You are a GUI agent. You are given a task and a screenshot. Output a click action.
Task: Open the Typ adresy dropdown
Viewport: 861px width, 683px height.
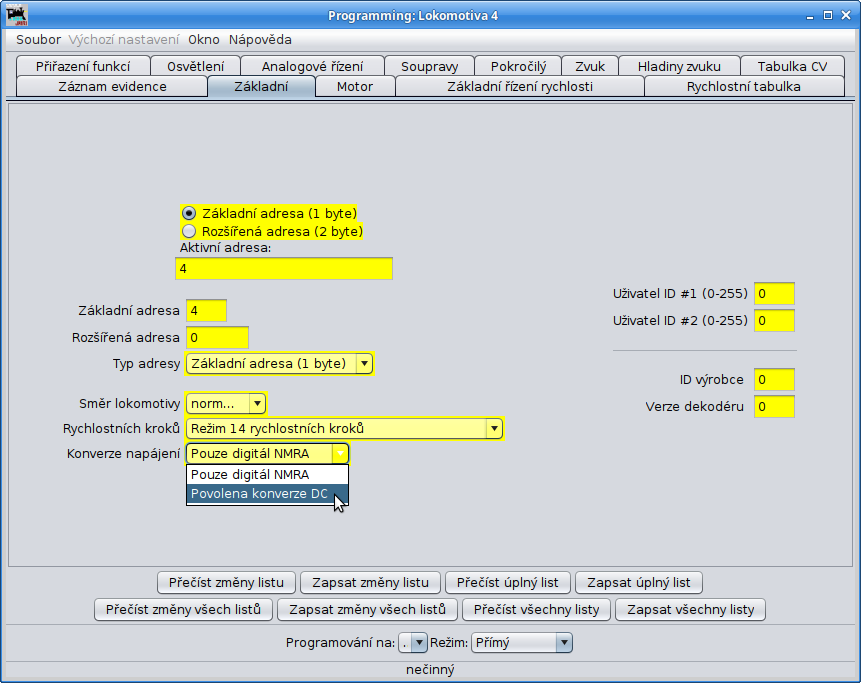click(279, 363)
